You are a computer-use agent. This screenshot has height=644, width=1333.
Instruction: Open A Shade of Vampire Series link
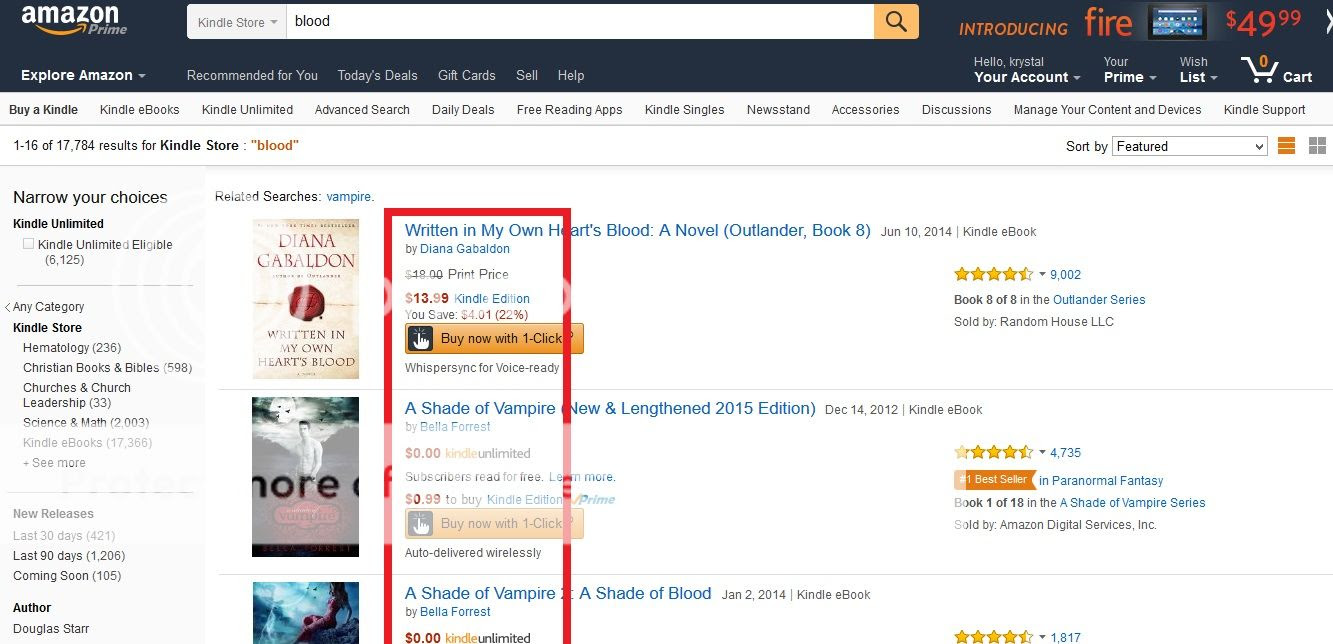[1132, 503]
